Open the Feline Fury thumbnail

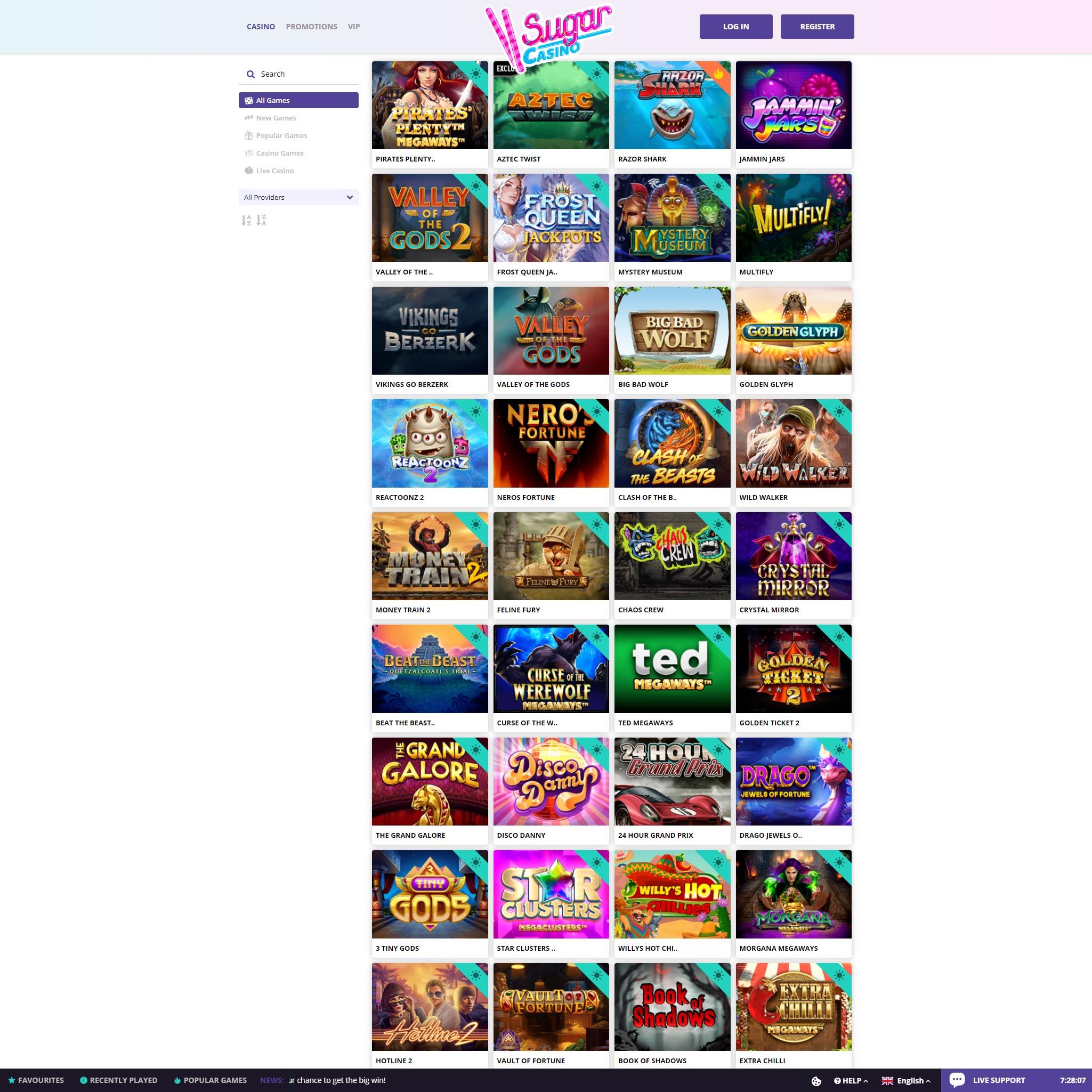click(x=551, y=556)
